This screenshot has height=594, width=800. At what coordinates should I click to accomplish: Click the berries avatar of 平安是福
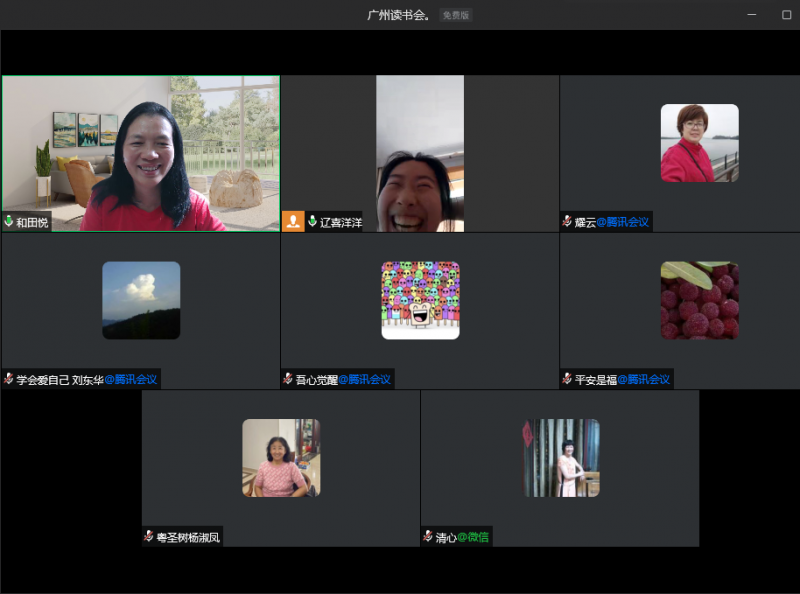(x=699, y=300)
